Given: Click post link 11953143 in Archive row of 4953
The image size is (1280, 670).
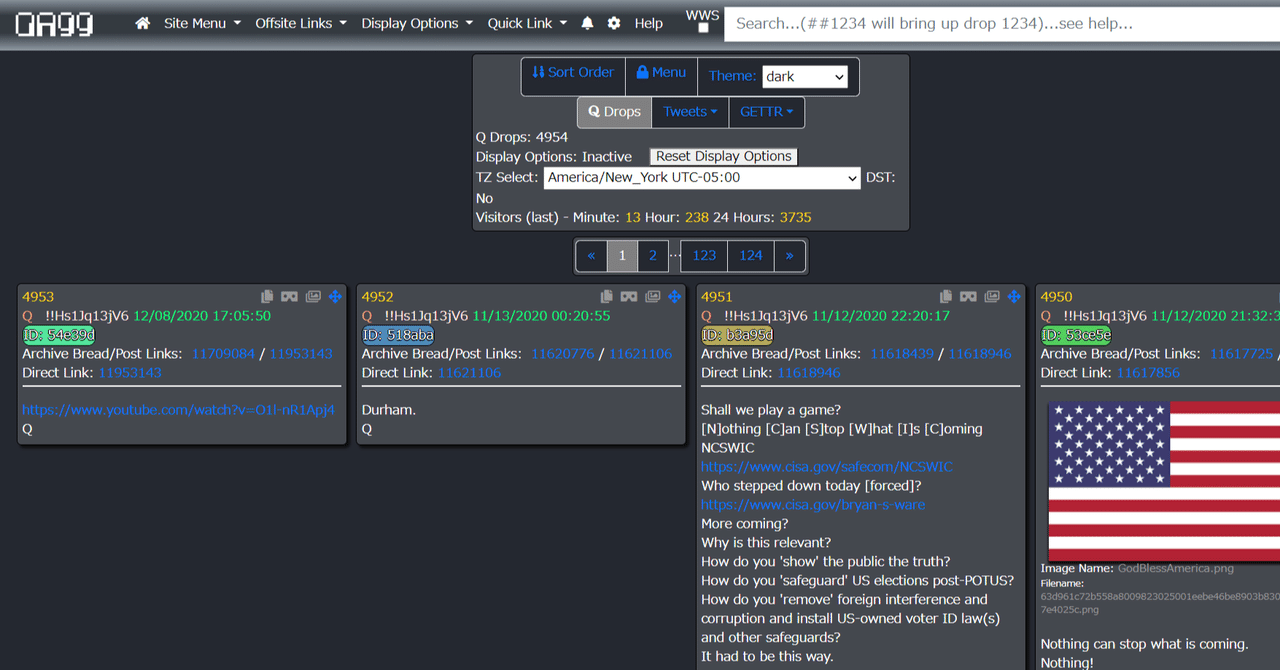Looking at the screenshot, I should [301, 354].
